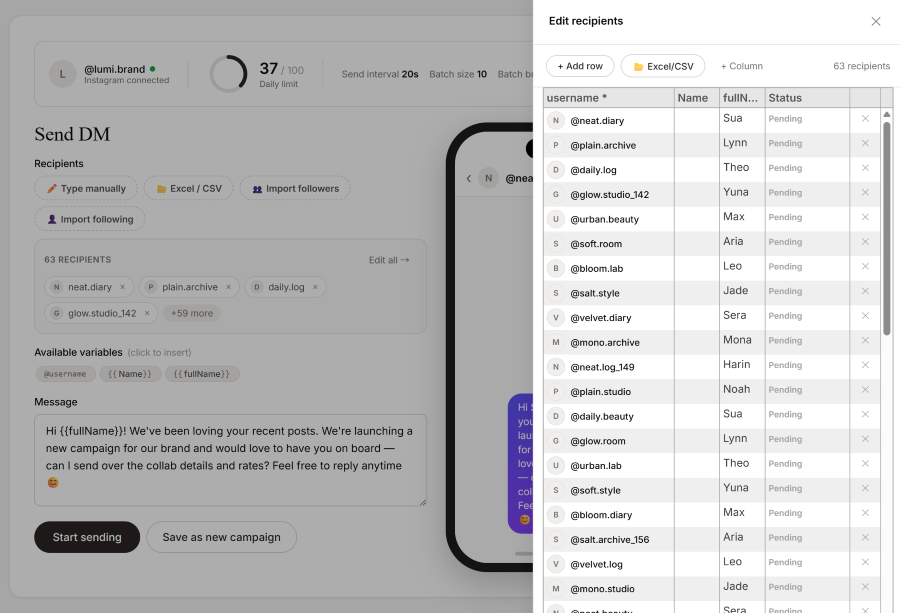Image resolution: width=900 pixels, height=613 pixels.
Task: Remove the @plain.studio row
Action: click(865, 390)
